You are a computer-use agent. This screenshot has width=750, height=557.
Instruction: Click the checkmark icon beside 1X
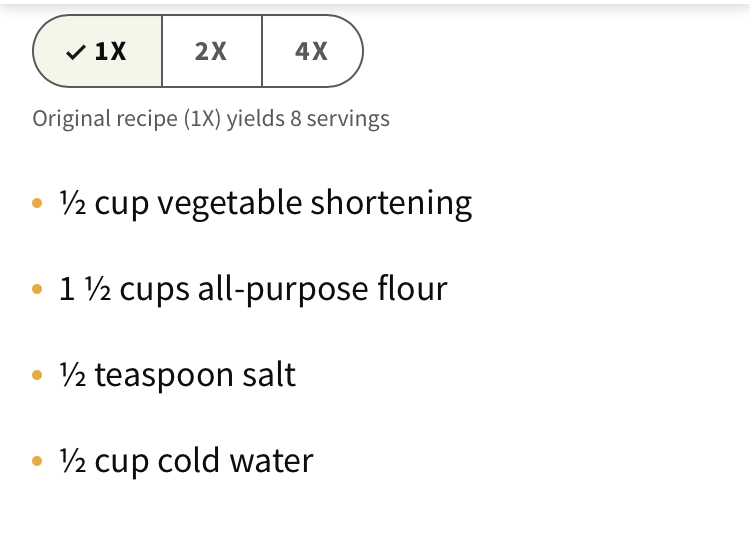(76, 52)
